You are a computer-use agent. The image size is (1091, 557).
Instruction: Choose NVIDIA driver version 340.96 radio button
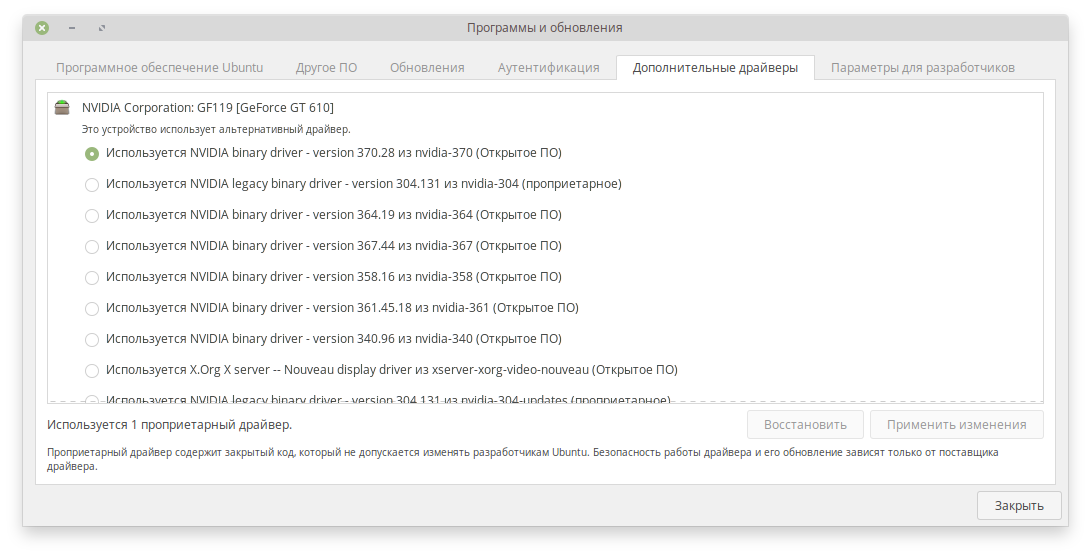pos(92,339)
